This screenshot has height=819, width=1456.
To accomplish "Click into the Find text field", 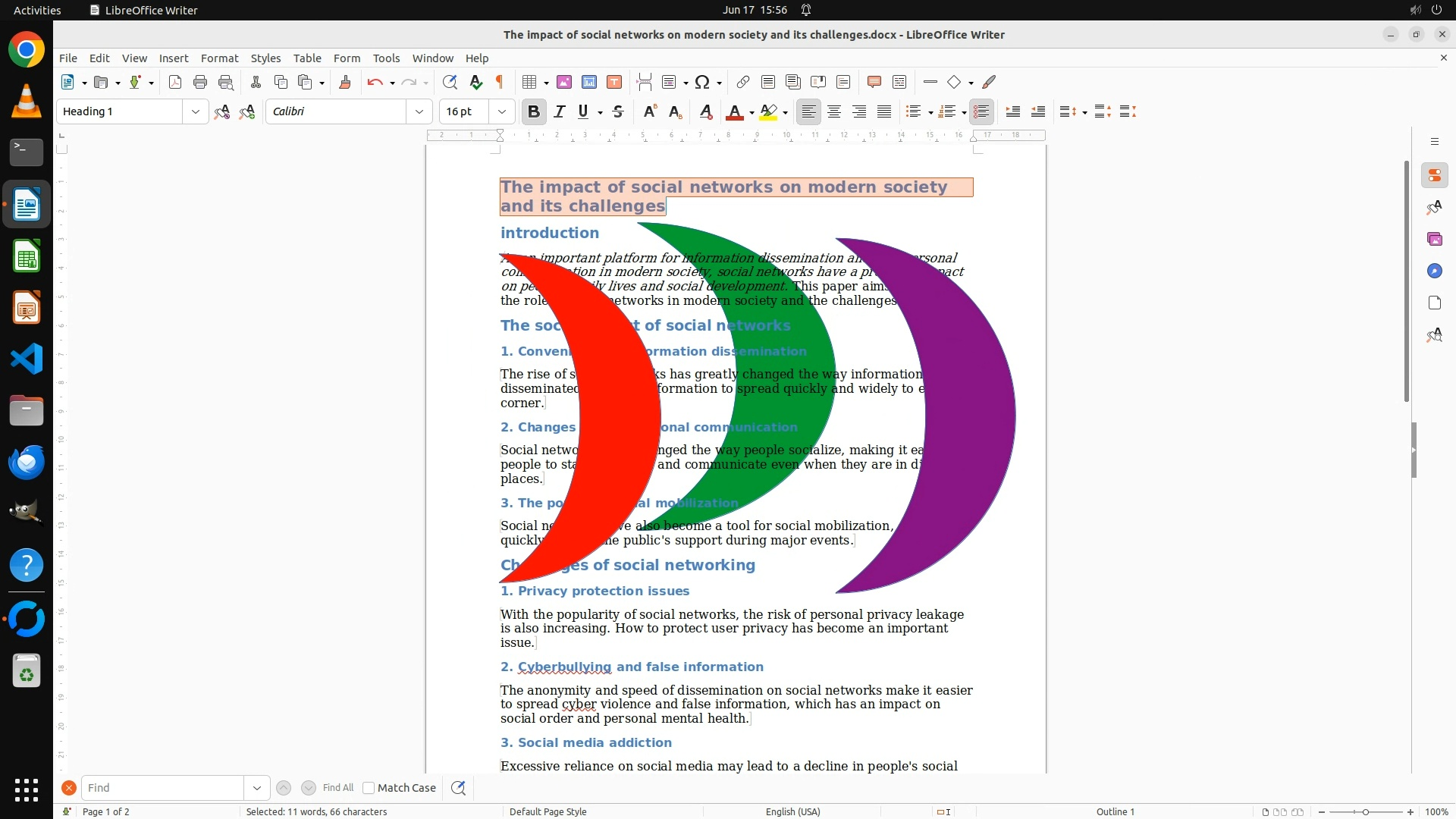I will 163,788.
